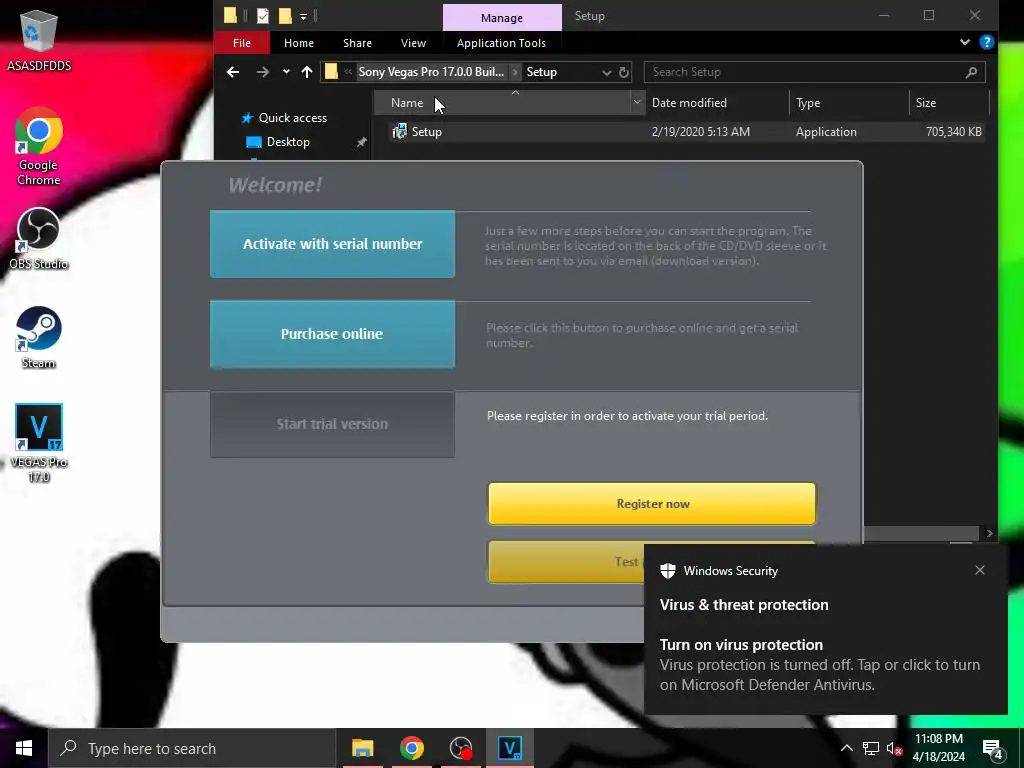
Task: Open the network icon in system tray
Action: 871,748
